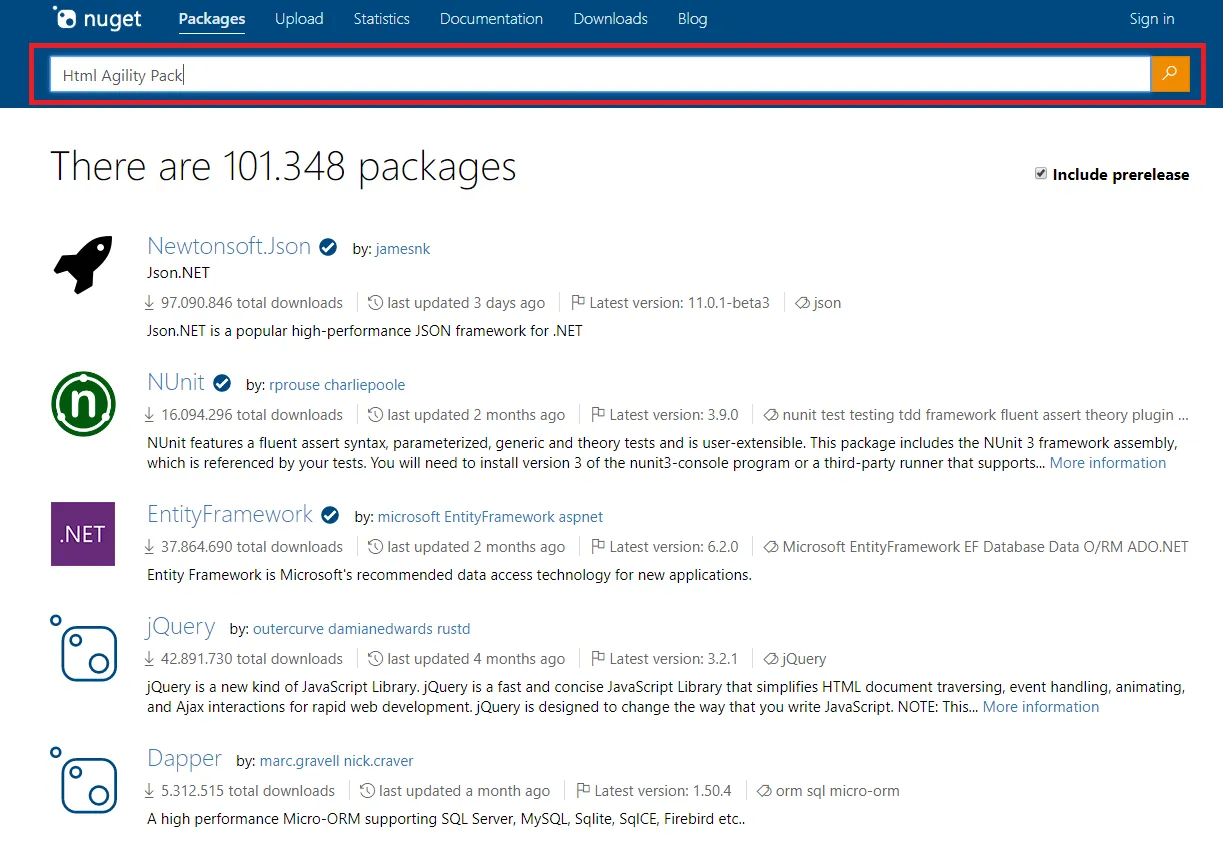Open author charliepoole profile link
Screen dimensions: 1223x846
click(364, 384)
